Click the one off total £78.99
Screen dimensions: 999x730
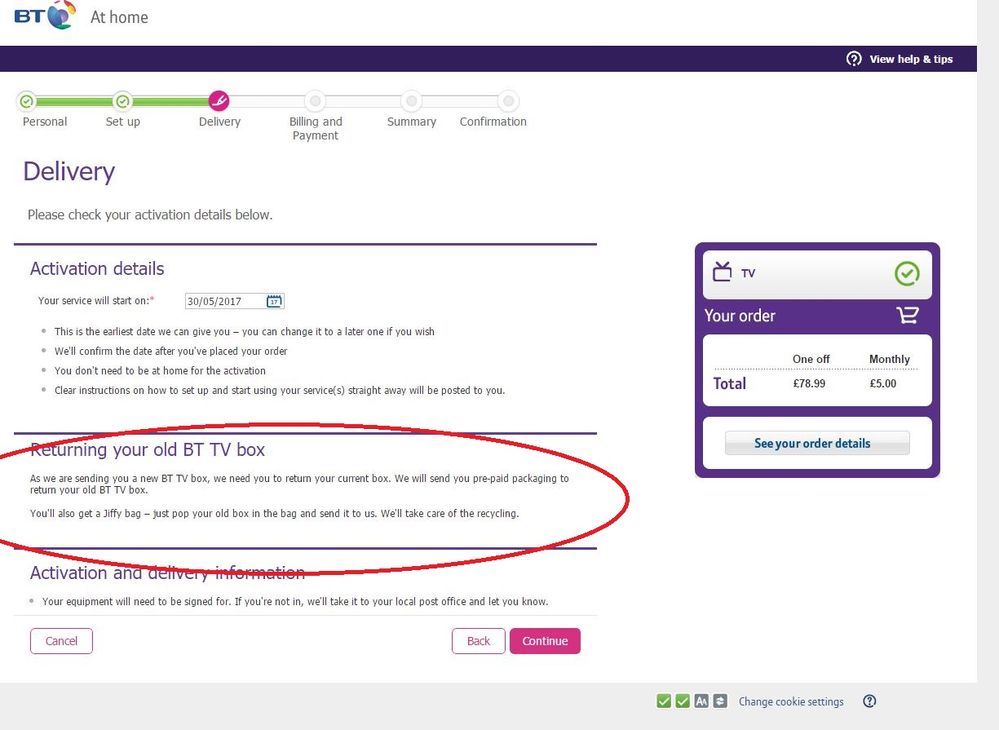(x=809, y=383)
